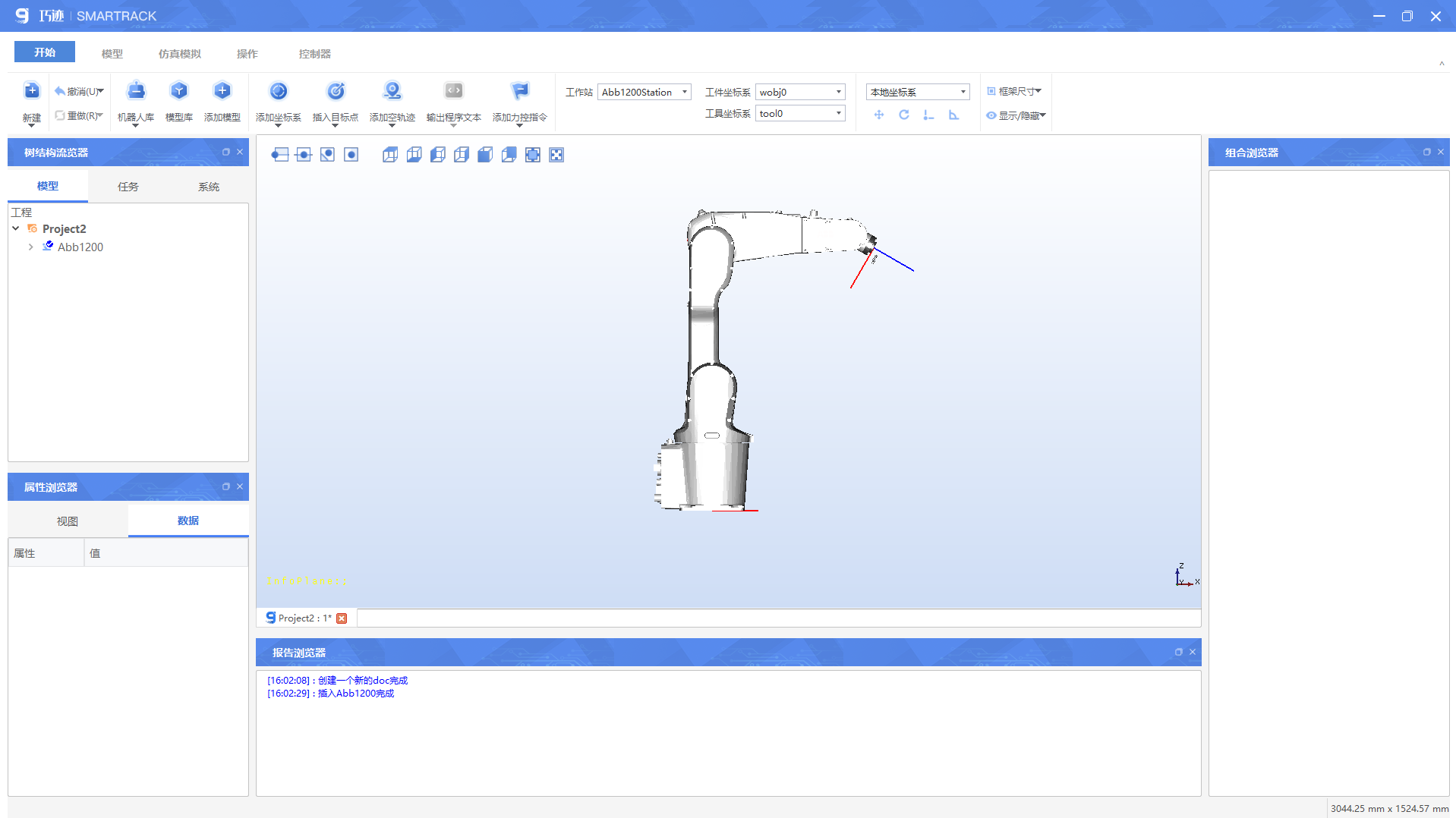This screenshot has height=818, width=1456.
Task: Open the 框架尺寸 frame size dropdown
Action: click(x=1014, y=91)
